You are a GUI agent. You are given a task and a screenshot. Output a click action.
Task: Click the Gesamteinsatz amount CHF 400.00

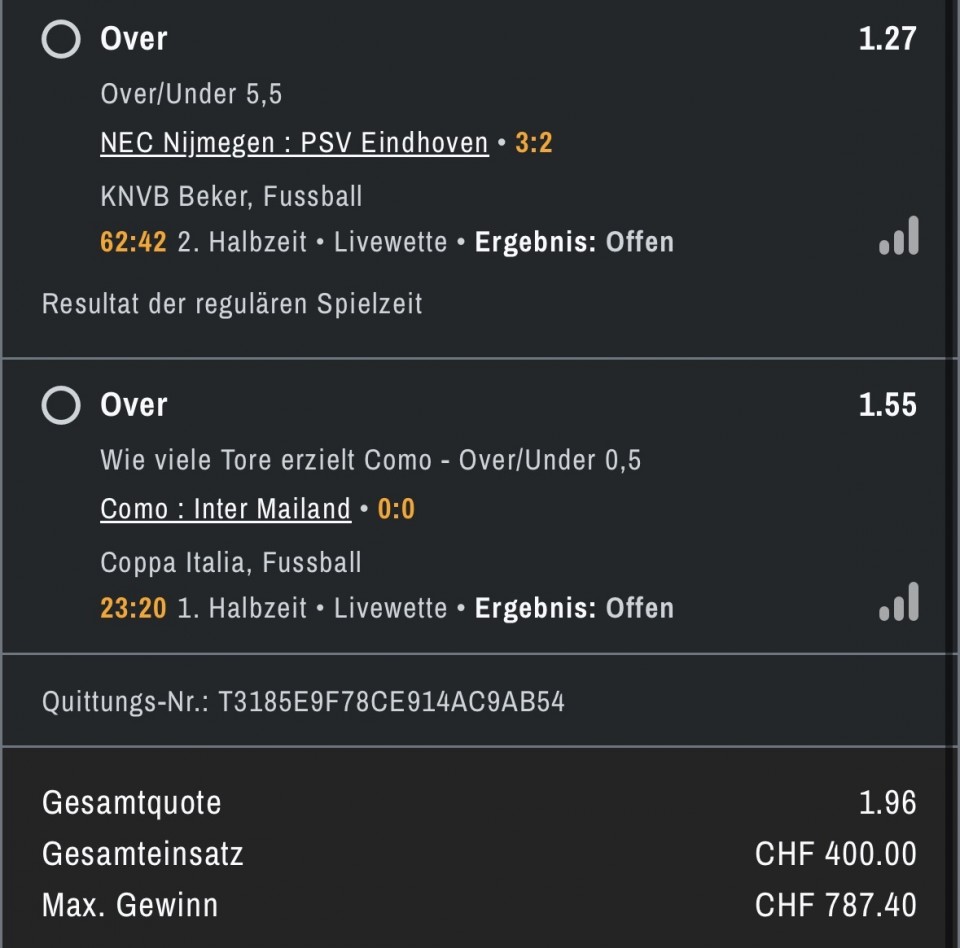835,854
